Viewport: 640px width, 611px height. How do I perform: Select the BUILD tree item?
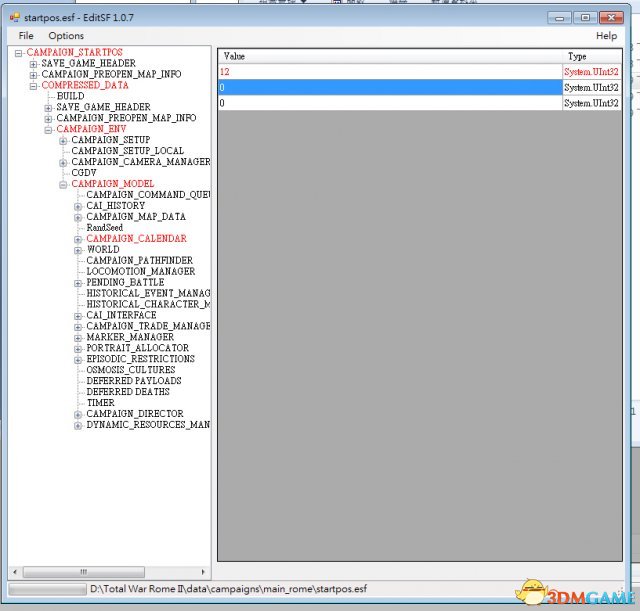click(x=70, y=96)
